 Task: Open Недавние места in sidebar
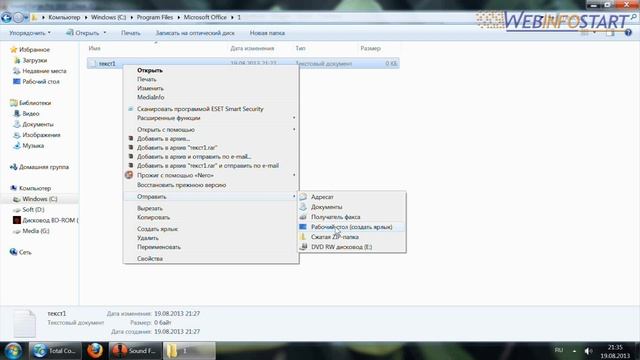click(x=40, y=71)
